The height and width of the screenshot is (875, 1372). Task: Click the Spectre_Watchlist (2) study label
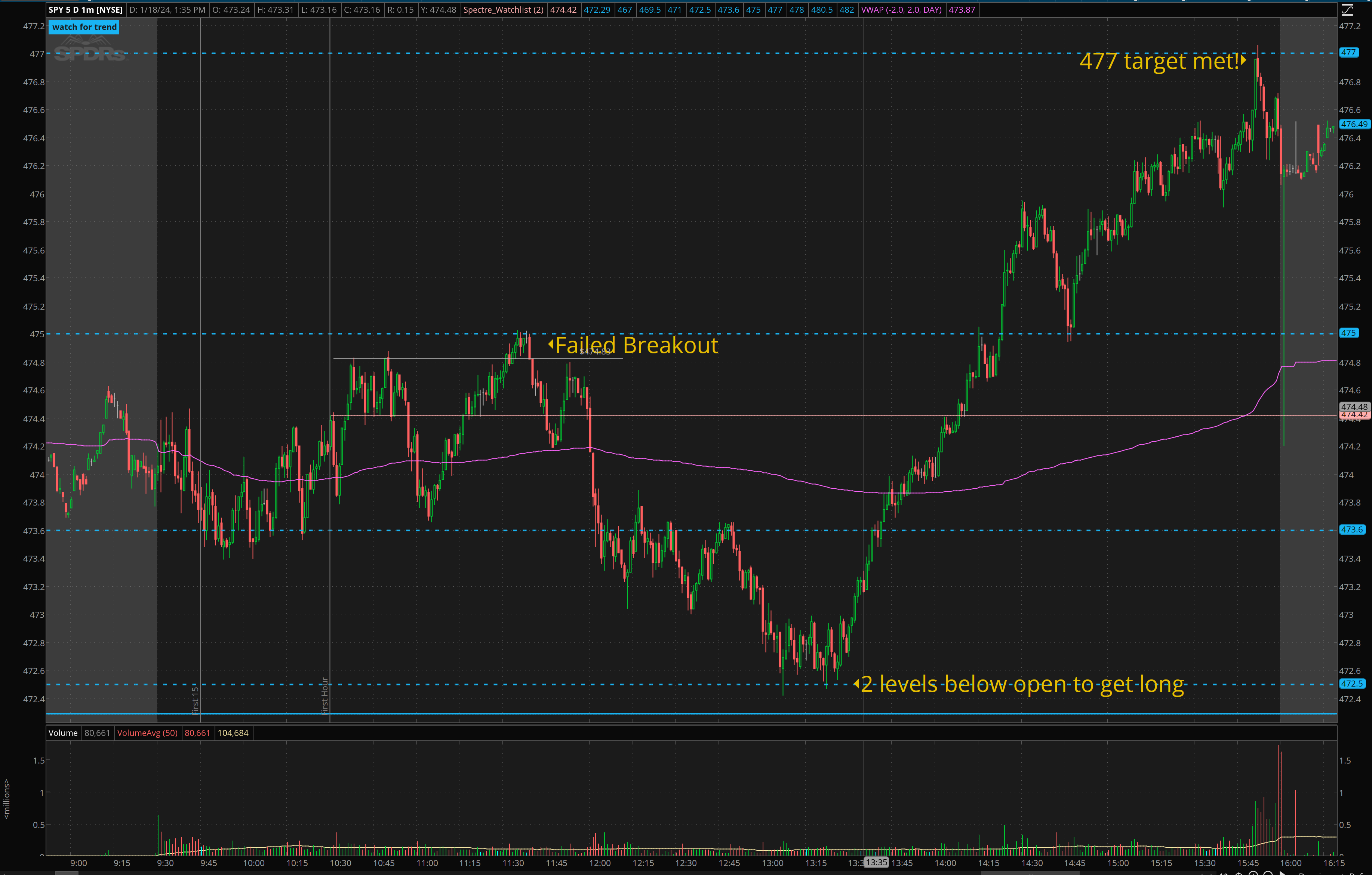click(503, 10)
